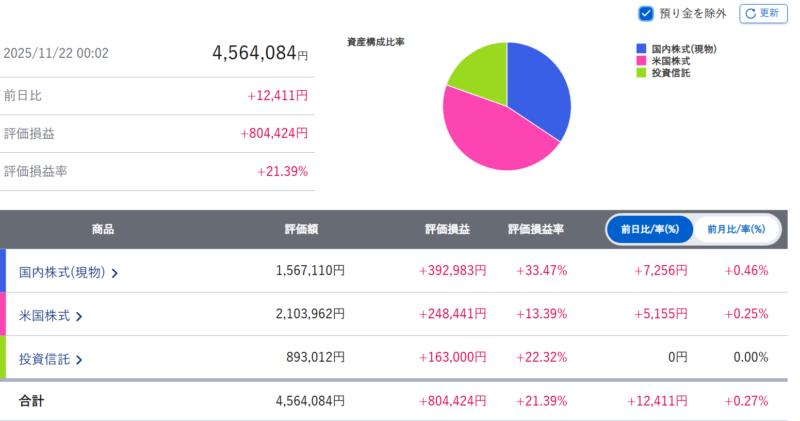Click the refresh icon in the 更新 button
The height and width of the screenshot is (421, 800).
[751, 14]
